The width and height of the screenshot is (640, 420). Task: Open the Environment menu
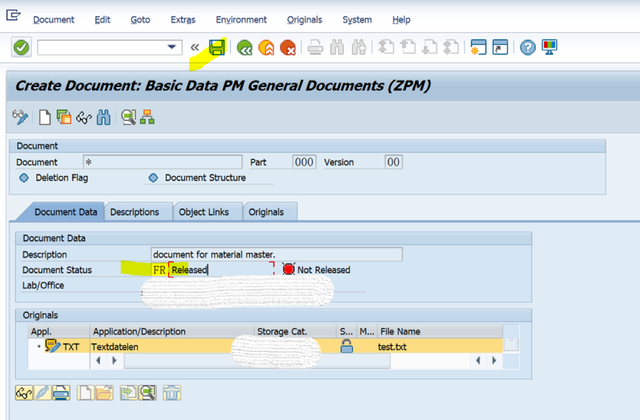pyautogui.click(x=241, y=20)
